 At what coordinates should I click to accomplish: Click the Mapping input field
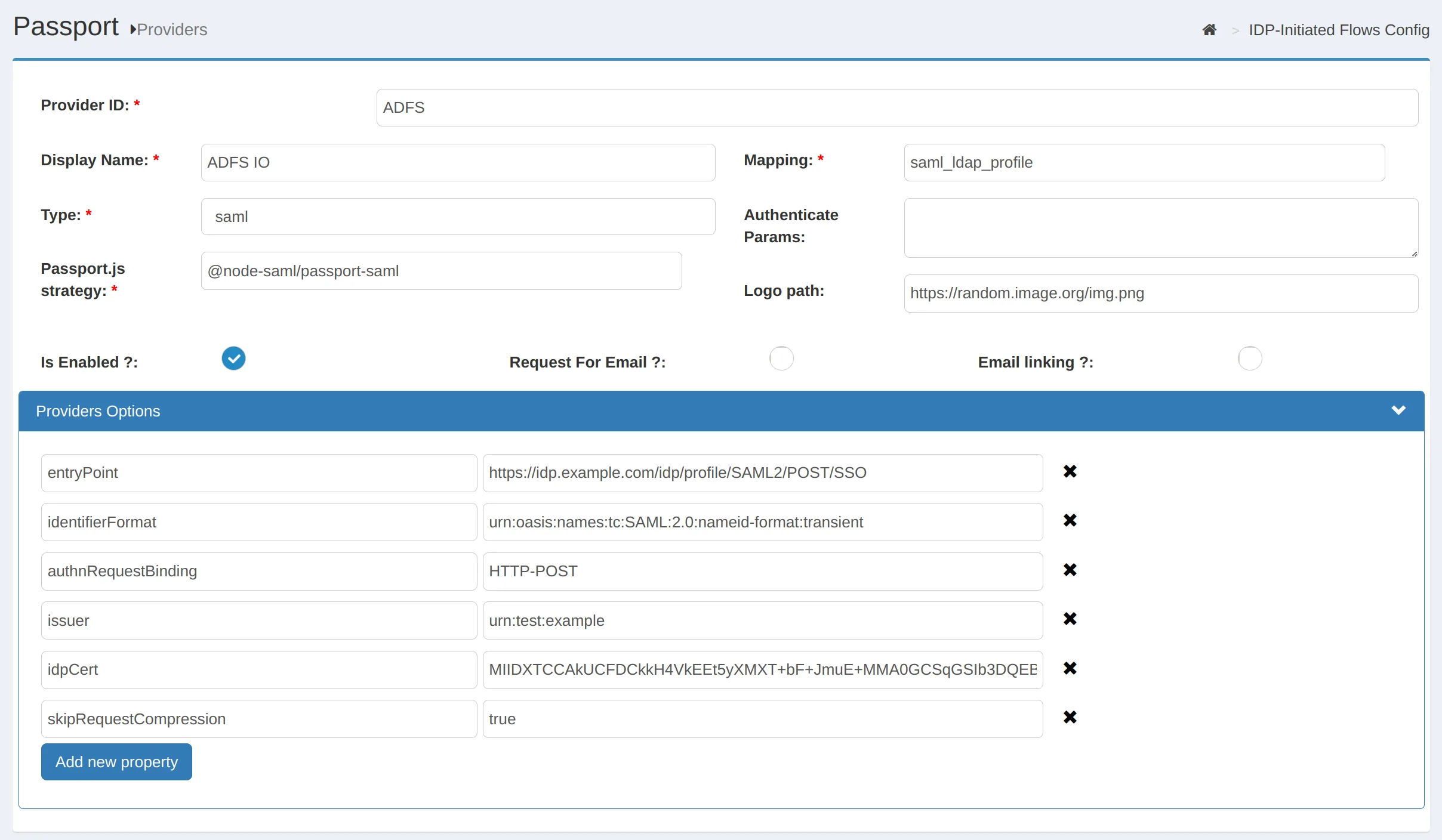[x=1144, y=163]
